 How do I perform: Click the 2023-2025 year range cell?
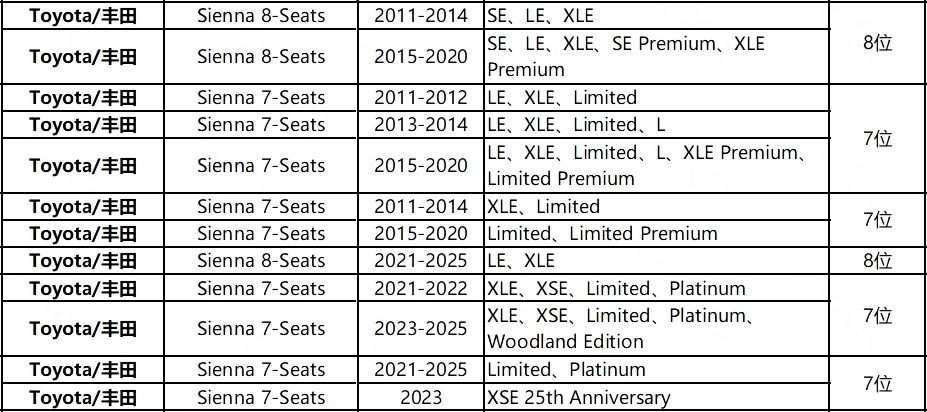tap(421, 329)
